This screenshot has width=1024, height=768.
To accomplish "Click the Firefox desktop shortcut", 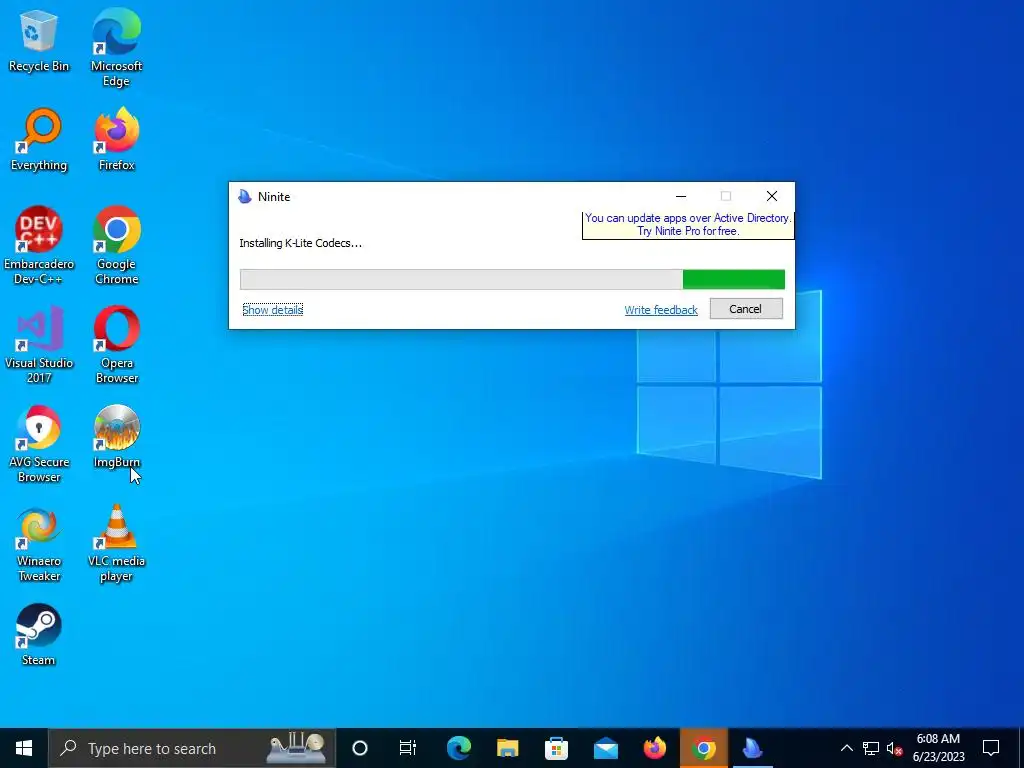I will click(x=116, y=139).
